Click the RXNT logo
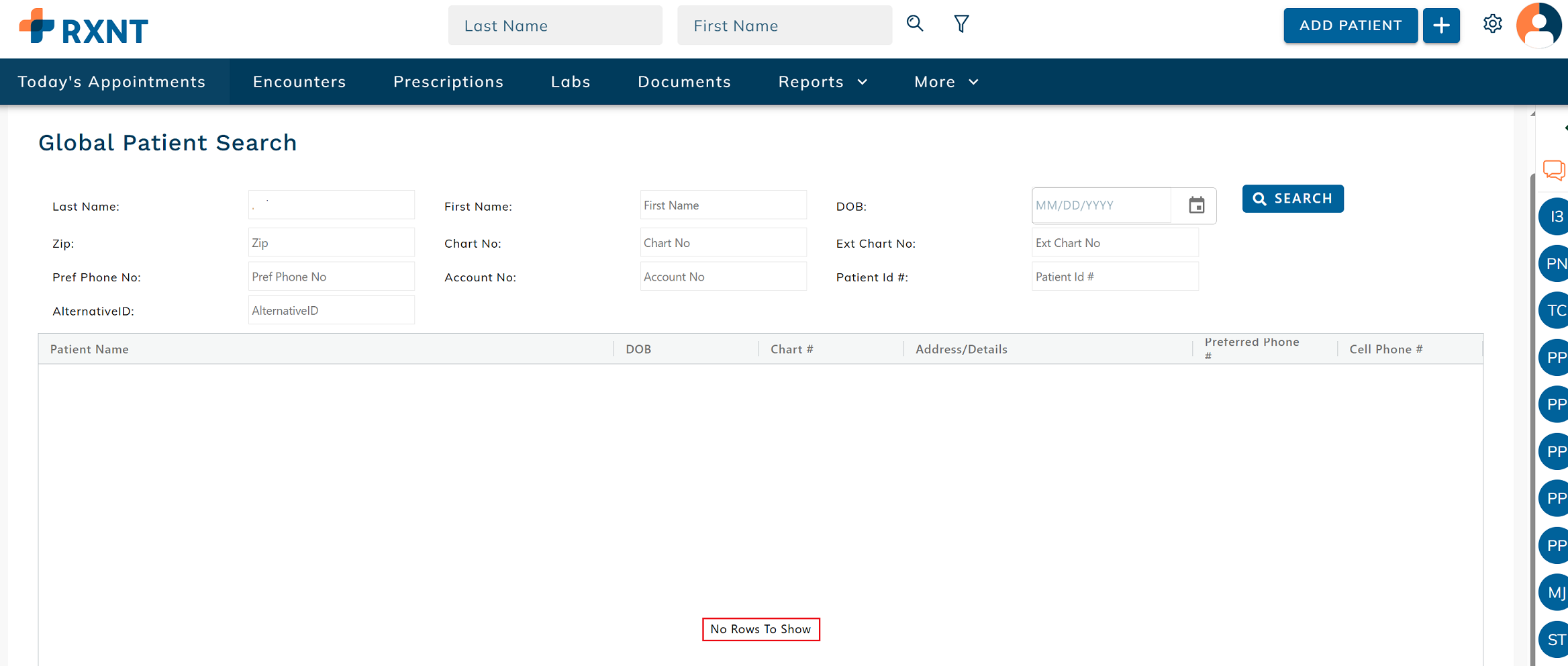1568x666 pixels. [84, 28]
